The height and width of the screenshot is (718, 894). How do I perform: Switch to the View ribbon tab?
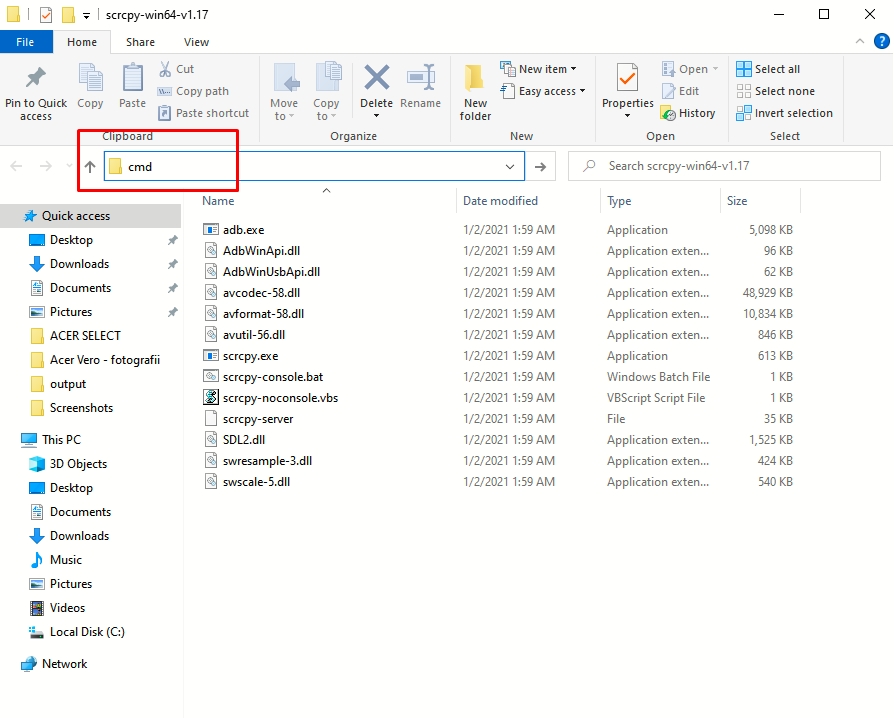(196, 42)
